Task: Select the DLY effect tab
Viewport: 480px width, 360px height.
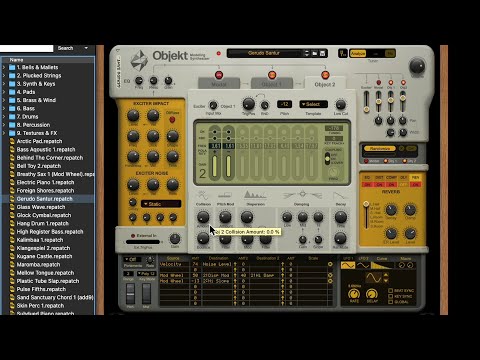Action: coord(403,178)
